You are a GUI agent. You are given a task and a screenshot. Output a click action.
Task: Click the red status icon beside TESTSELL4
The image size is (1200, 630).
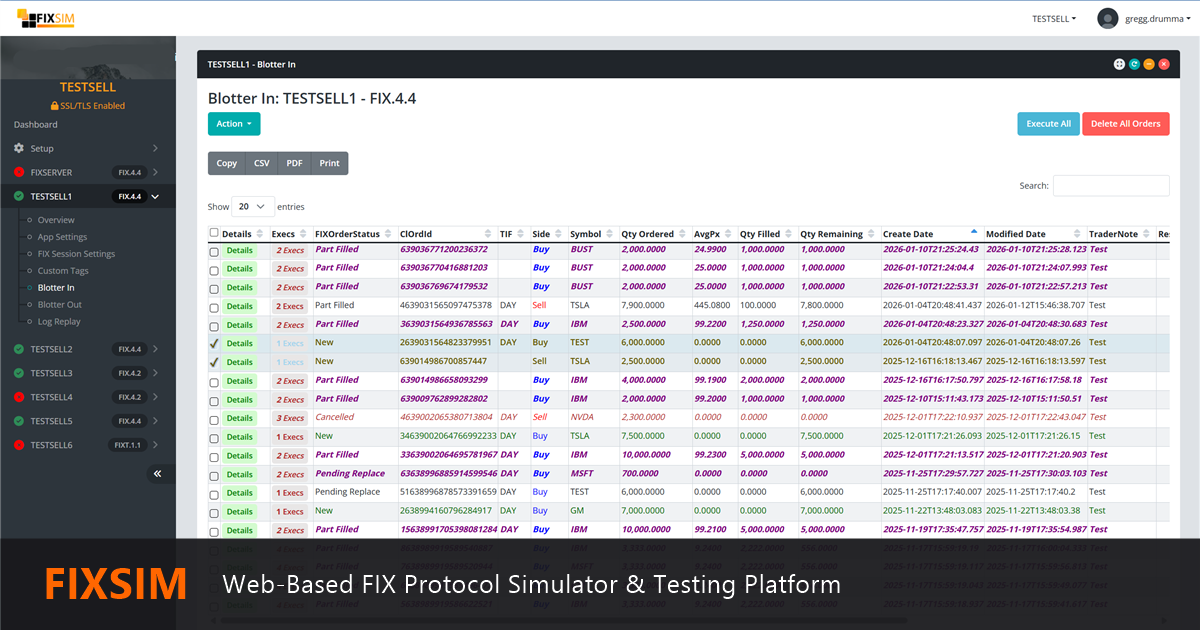(x=19, y=397)
